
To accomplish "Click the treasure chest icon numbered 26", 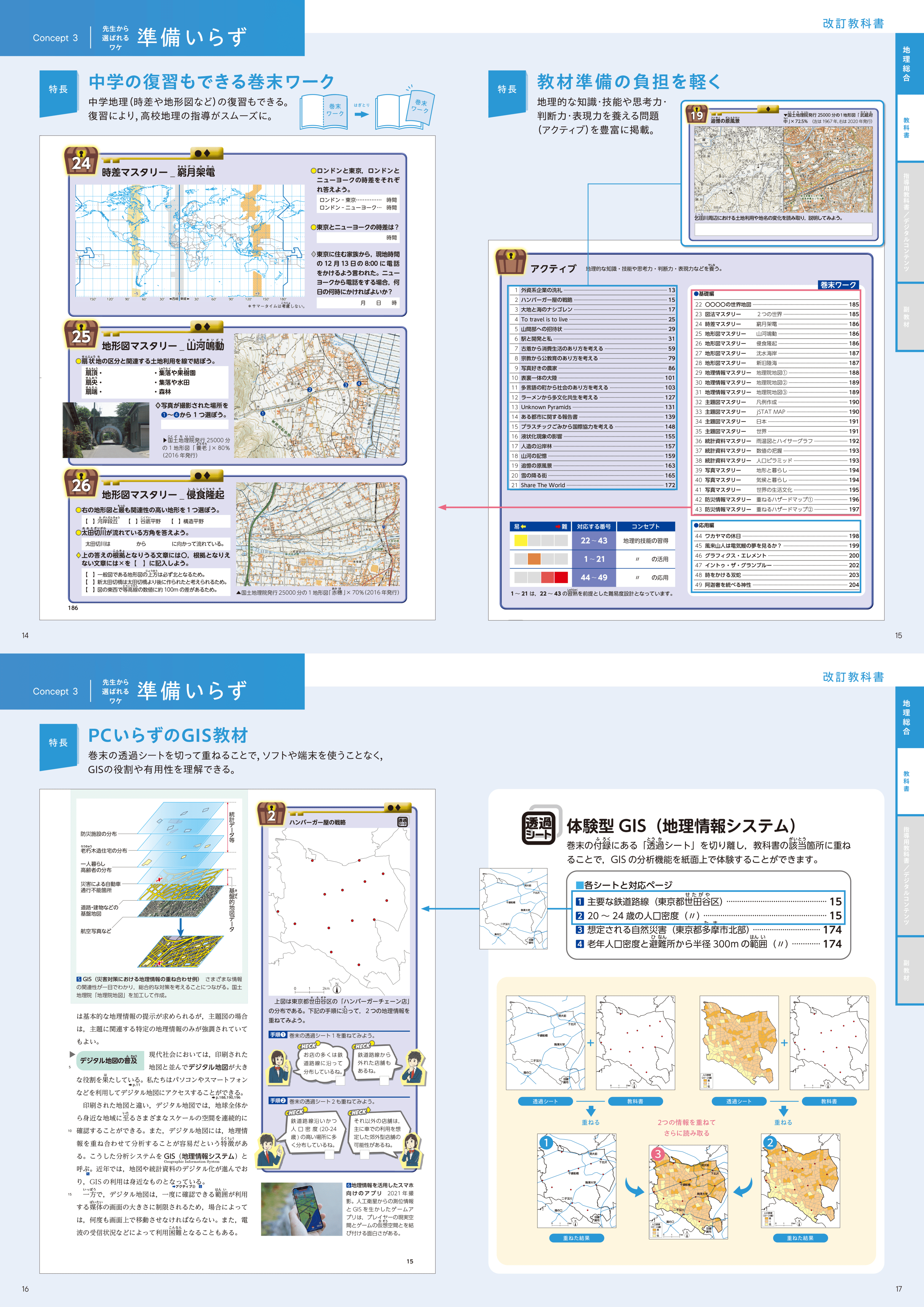I will 81,483.
